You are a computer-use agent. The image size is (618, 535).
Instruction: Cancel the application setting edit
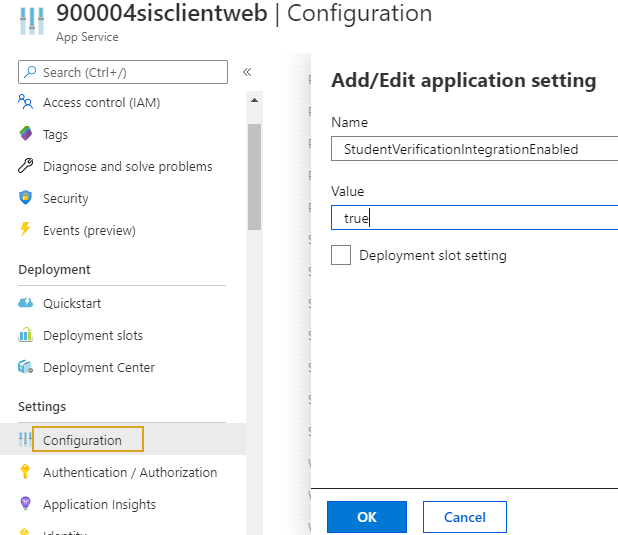(x=465, y=517)
